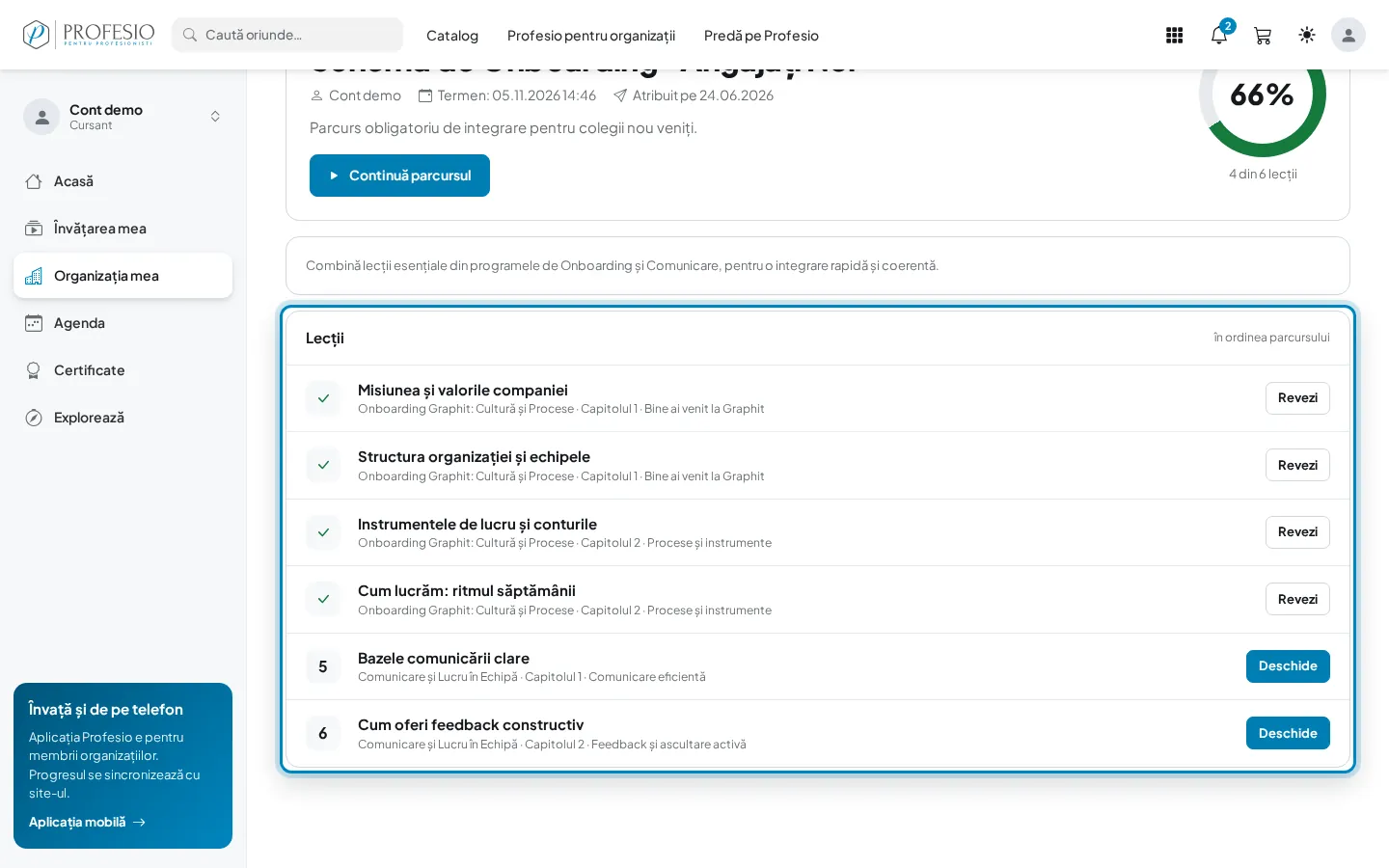This screenshot has height=868, width=1389.
Task: Open Profesio pentru organizații link
Action: click(591, 36)
